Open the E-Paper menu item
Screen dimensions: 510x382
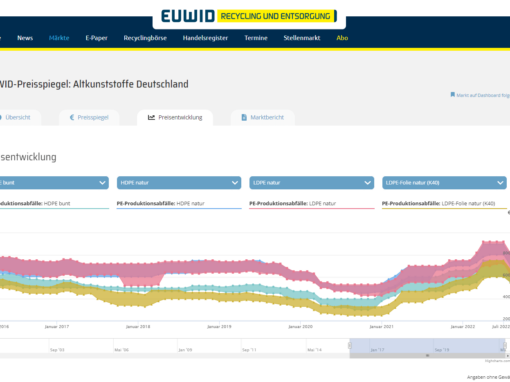pos(96,38)
